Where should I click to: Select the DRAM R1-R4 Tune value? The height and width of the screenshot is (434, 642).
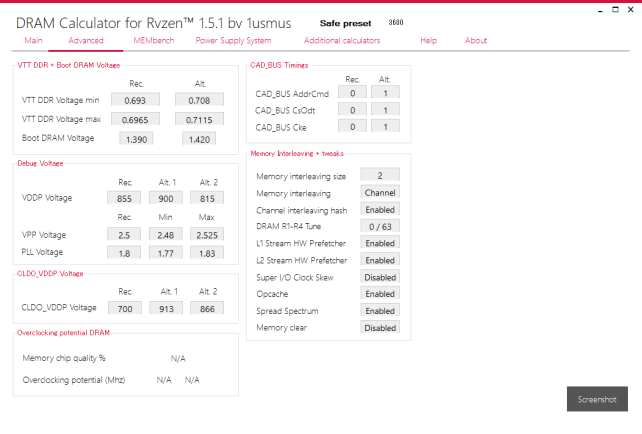coord(380,226)
